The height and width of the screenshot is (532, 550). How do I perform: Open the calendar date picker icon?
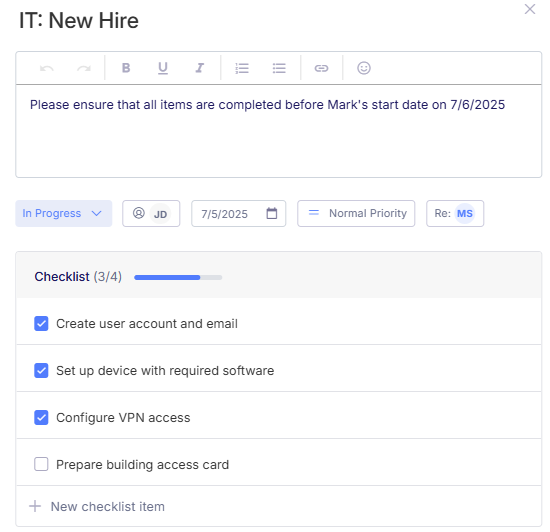272,213
